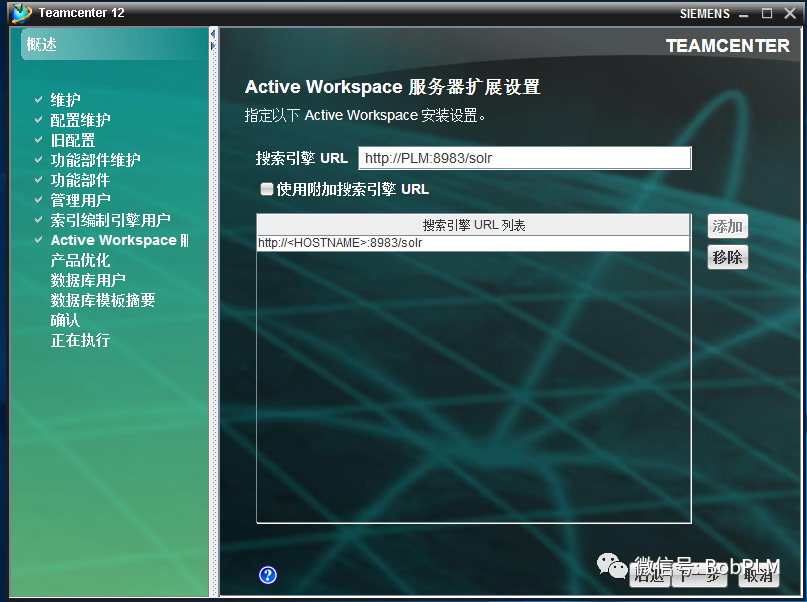Image resolution: width=807 pixels, height=602 pixels.
Task: Select the 索引编制引擎用户 step in the sidebar
Action: tap(110, 220)
